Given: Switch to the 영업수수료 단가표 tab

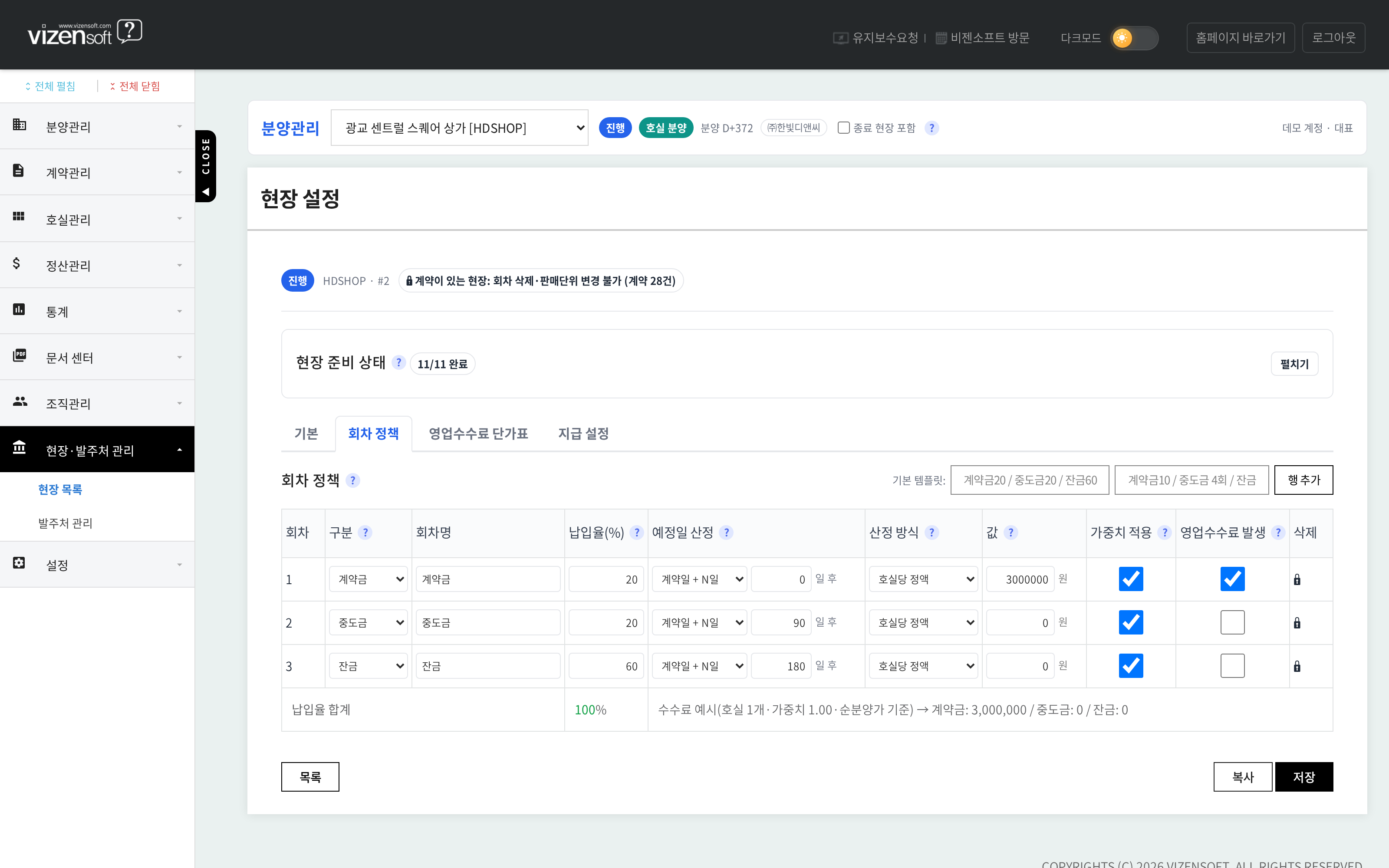Looking at the screenshot, I should [478, 434].
